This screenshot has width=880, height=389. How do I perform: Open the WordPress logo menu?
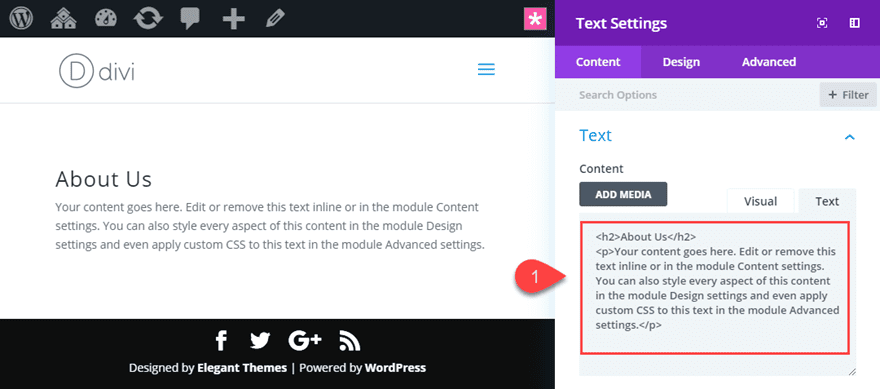(21, 19)
